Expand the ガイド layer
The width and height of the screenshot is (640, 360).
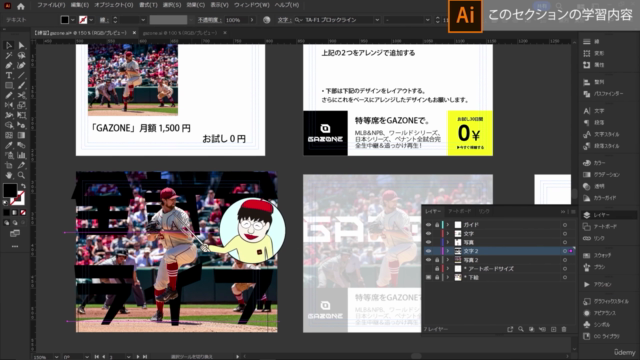tap(448, 225)
